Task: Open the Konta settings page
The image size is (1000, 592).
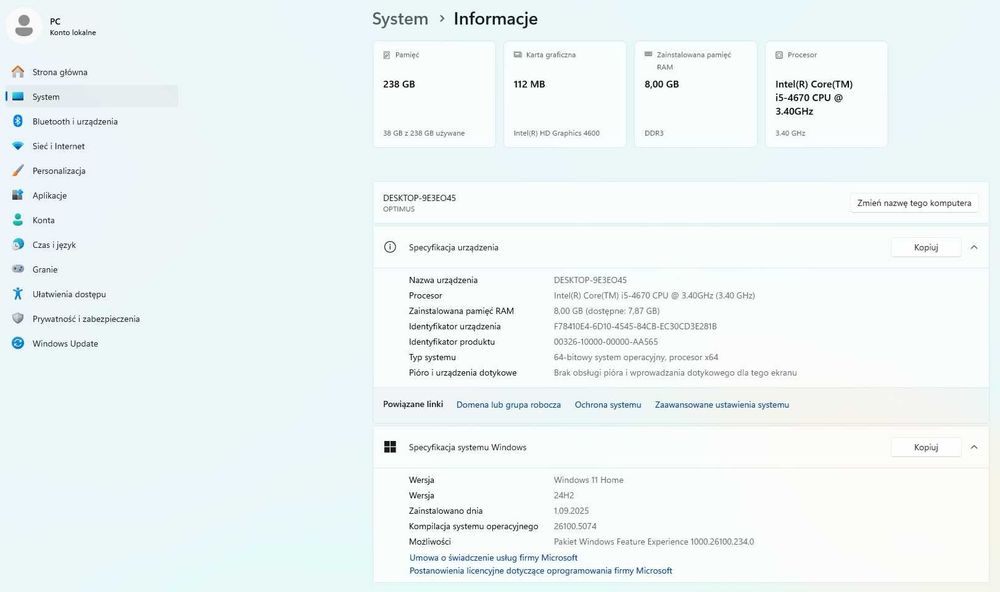Action: 43,220
